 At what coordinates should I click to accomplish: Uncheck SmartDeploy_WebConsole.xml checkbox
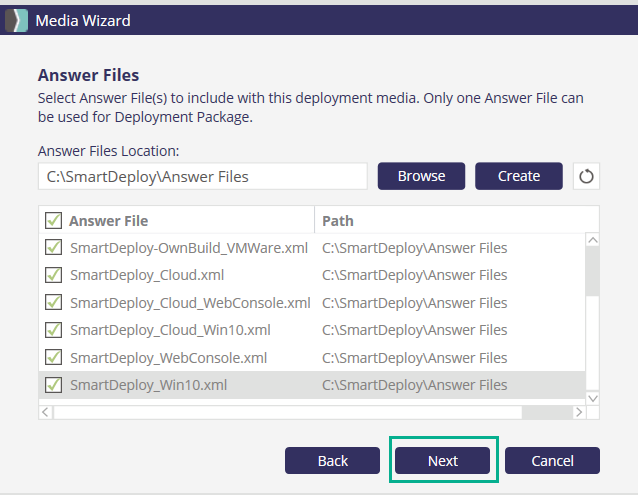(53, 357)
